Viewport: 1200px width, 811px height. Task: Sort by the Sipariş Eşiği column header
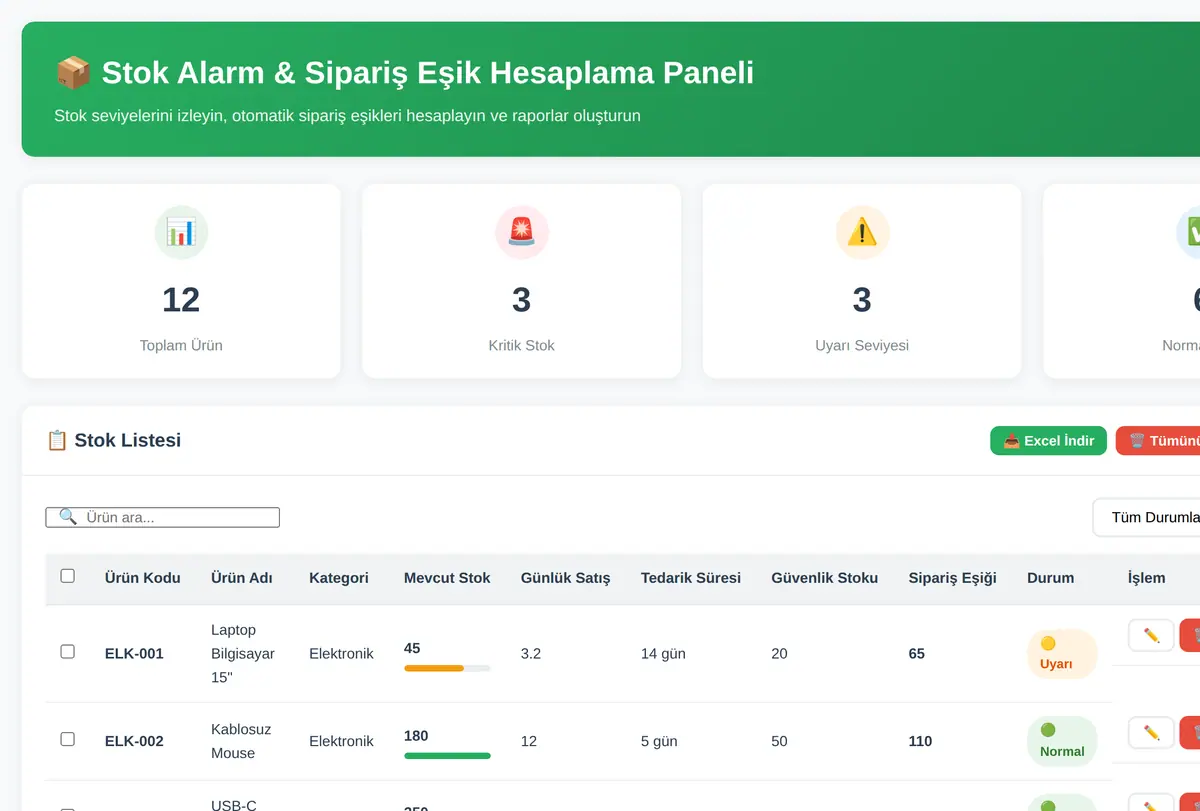[x=953, y=578]
